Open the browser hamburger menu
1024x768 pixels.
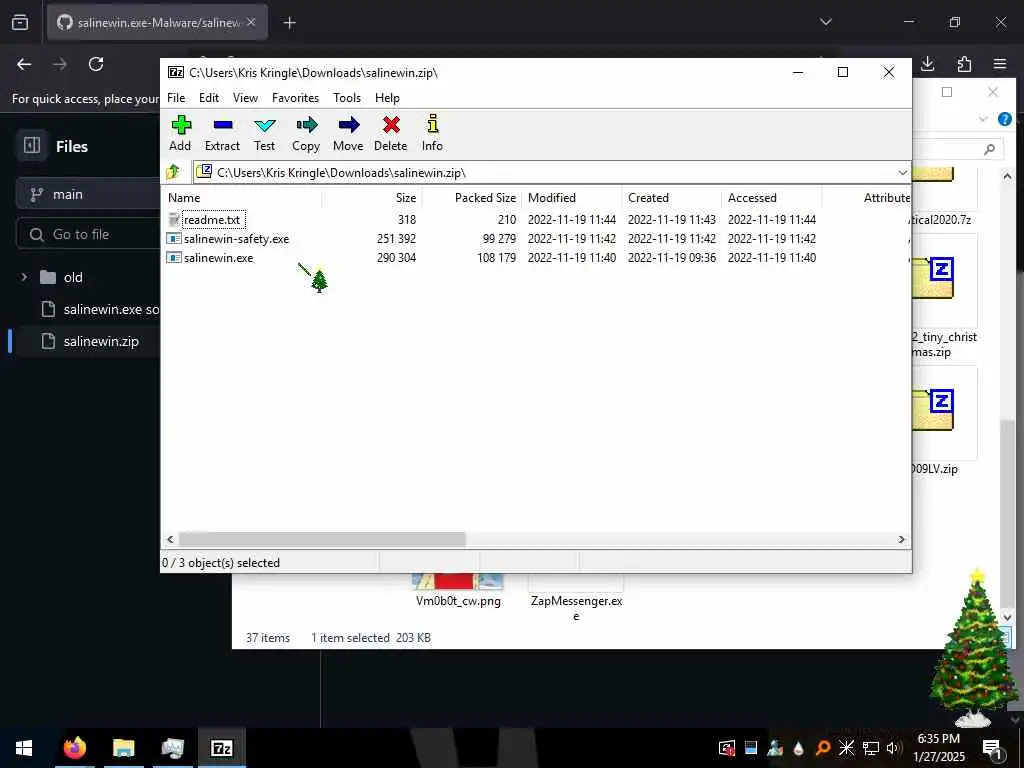click(x=1000, y=64)
